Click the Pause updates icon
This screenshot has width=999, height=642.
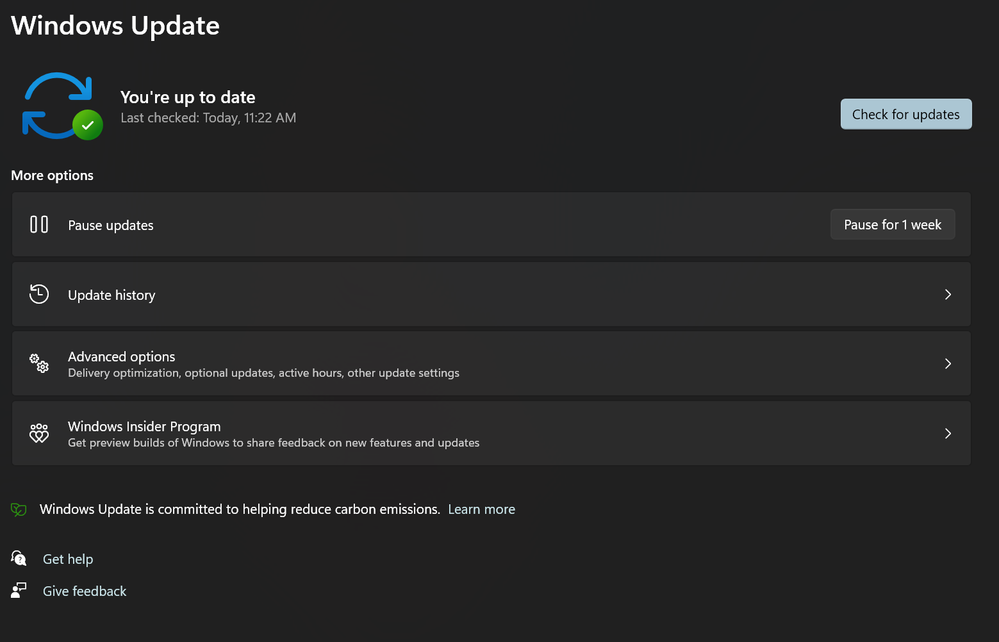(x=38, y=224)
